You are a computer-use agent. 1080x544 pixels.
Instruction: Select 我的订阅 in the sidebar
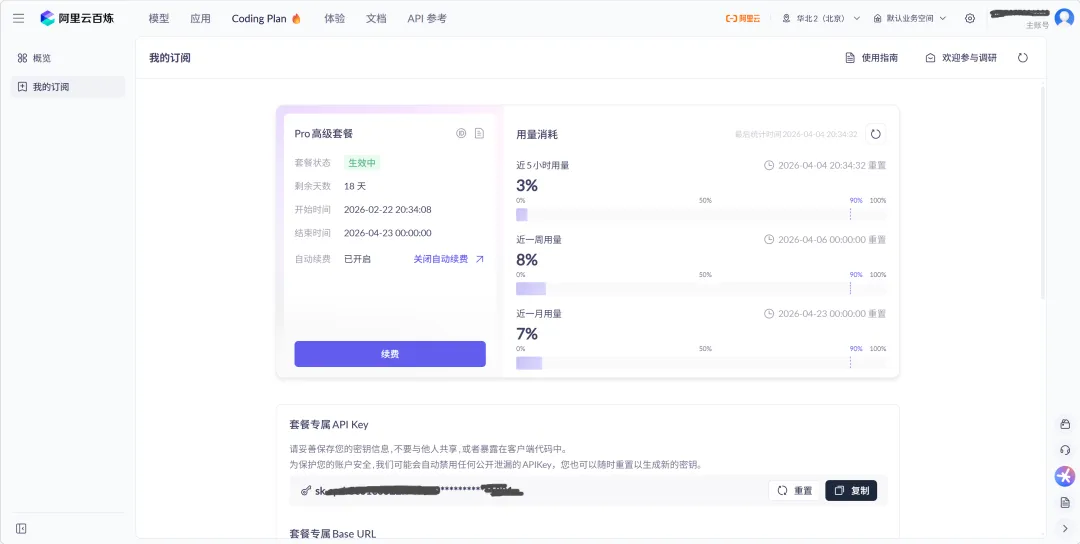coord(68,87)
